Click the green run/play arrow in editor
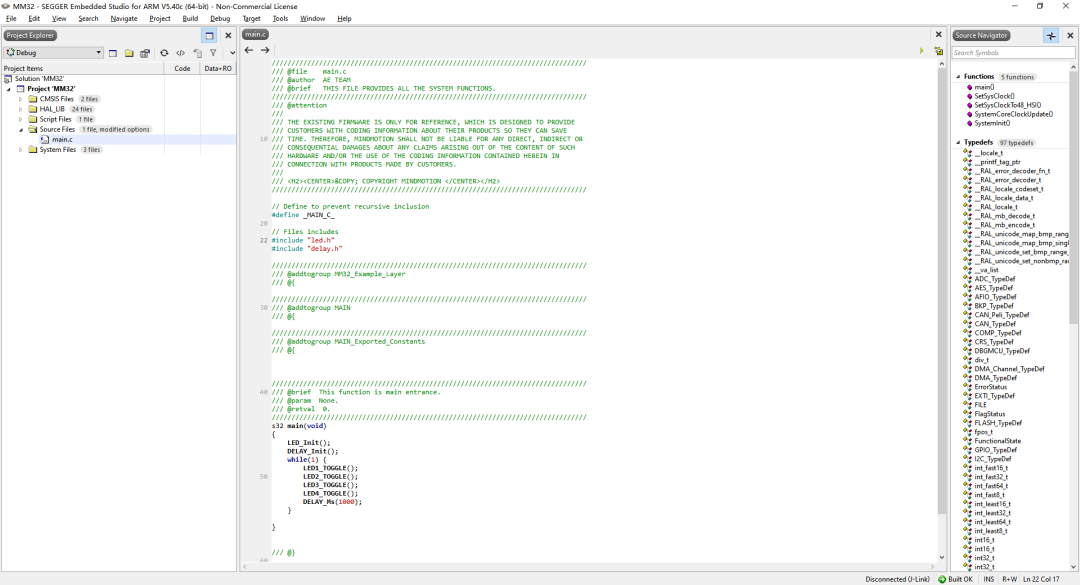The width and height of the screenshot is (1080, 585). coord(922,51)
